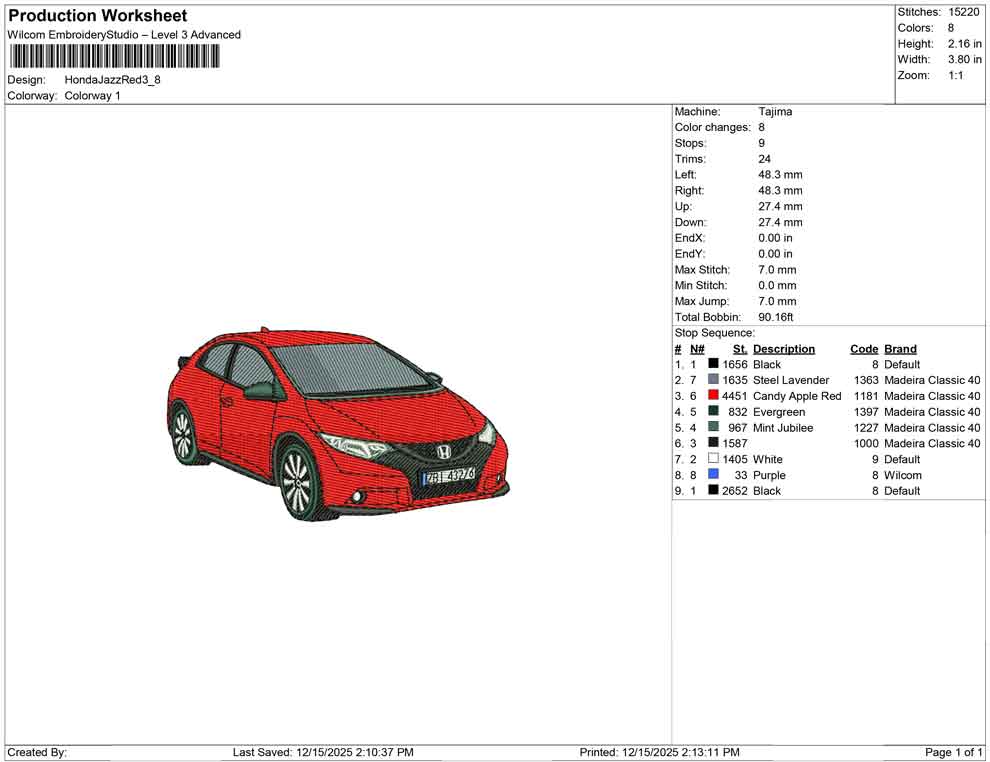Click the embroidered Honda car preview

coord(340,420)
